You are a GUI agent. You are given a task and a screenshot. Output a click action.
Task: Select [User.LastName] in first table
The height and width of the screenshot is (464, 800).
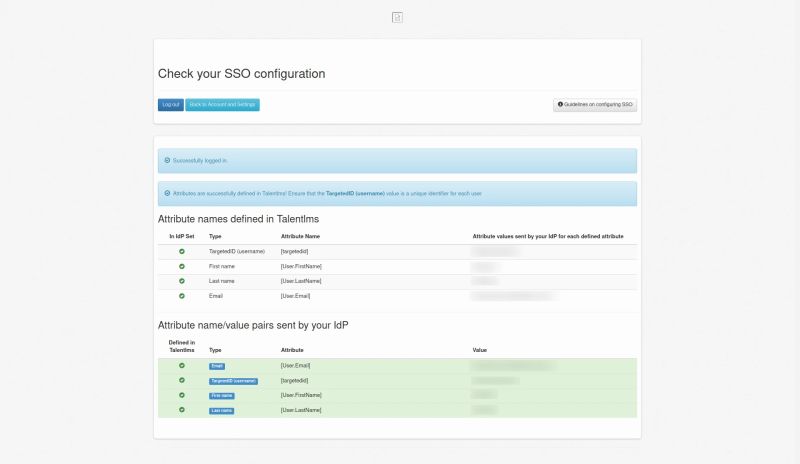[x=301, y=281]
